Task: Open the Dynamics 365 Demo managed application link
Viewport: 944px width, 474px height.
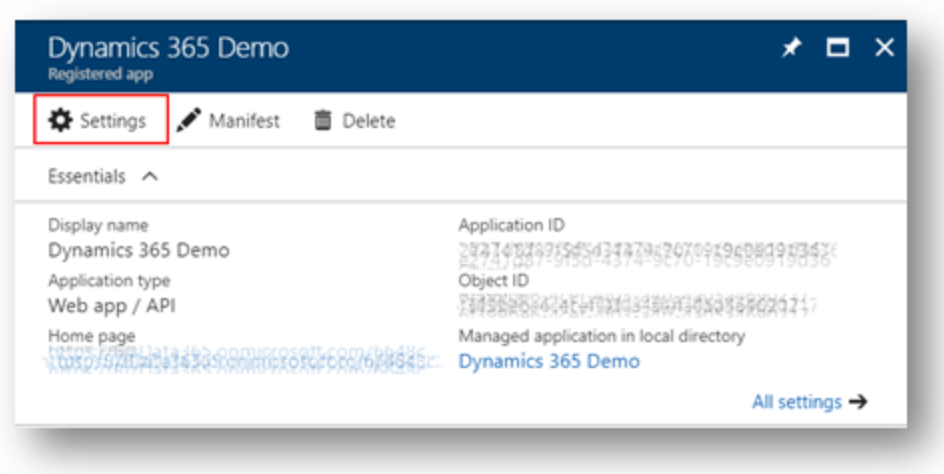Action: point(549,361)
